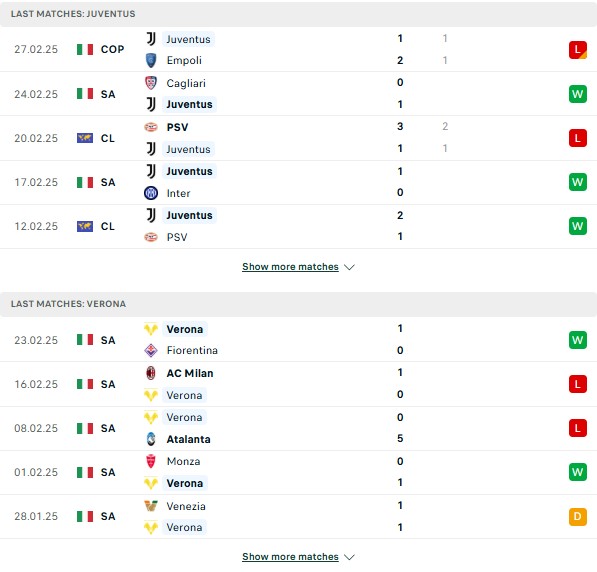The height and width of the screenshot is (572, 597).
Task: Click the orange D badge for Venezia-Verona
Action: [578, 516]
